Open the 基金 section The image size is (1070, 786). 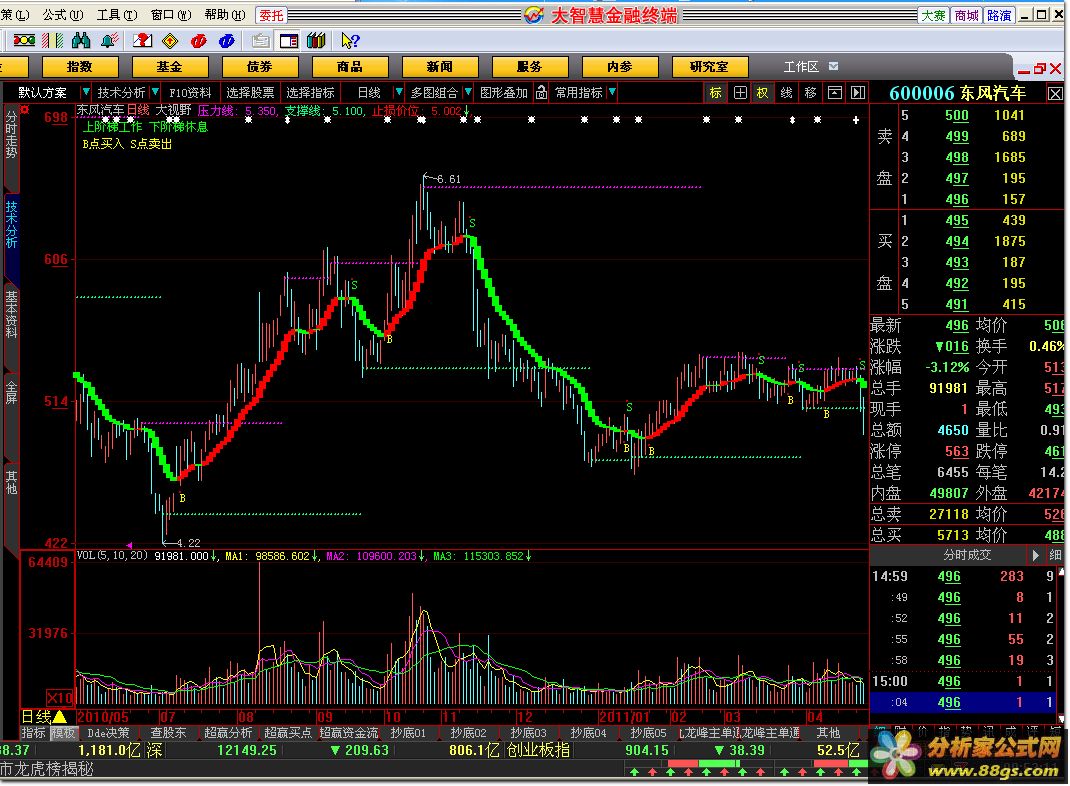click(x=170, y=66)
